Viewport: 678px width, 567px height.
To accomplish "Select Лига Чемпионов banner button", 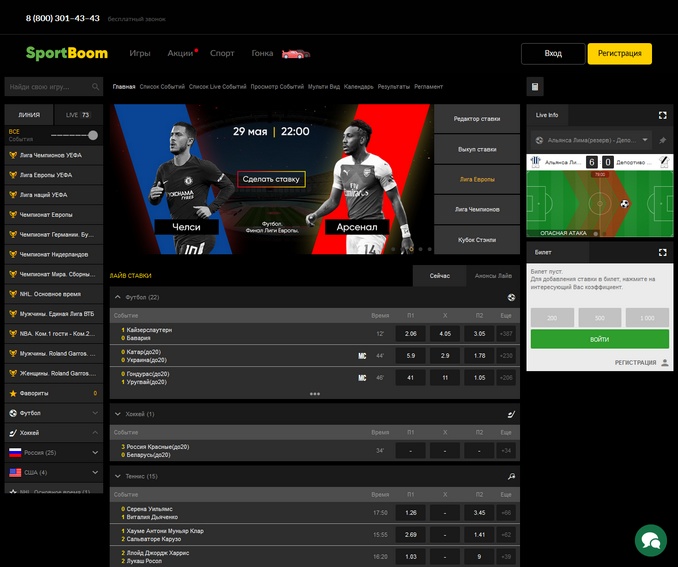I will pyautogui.click(x=477, y=209).
